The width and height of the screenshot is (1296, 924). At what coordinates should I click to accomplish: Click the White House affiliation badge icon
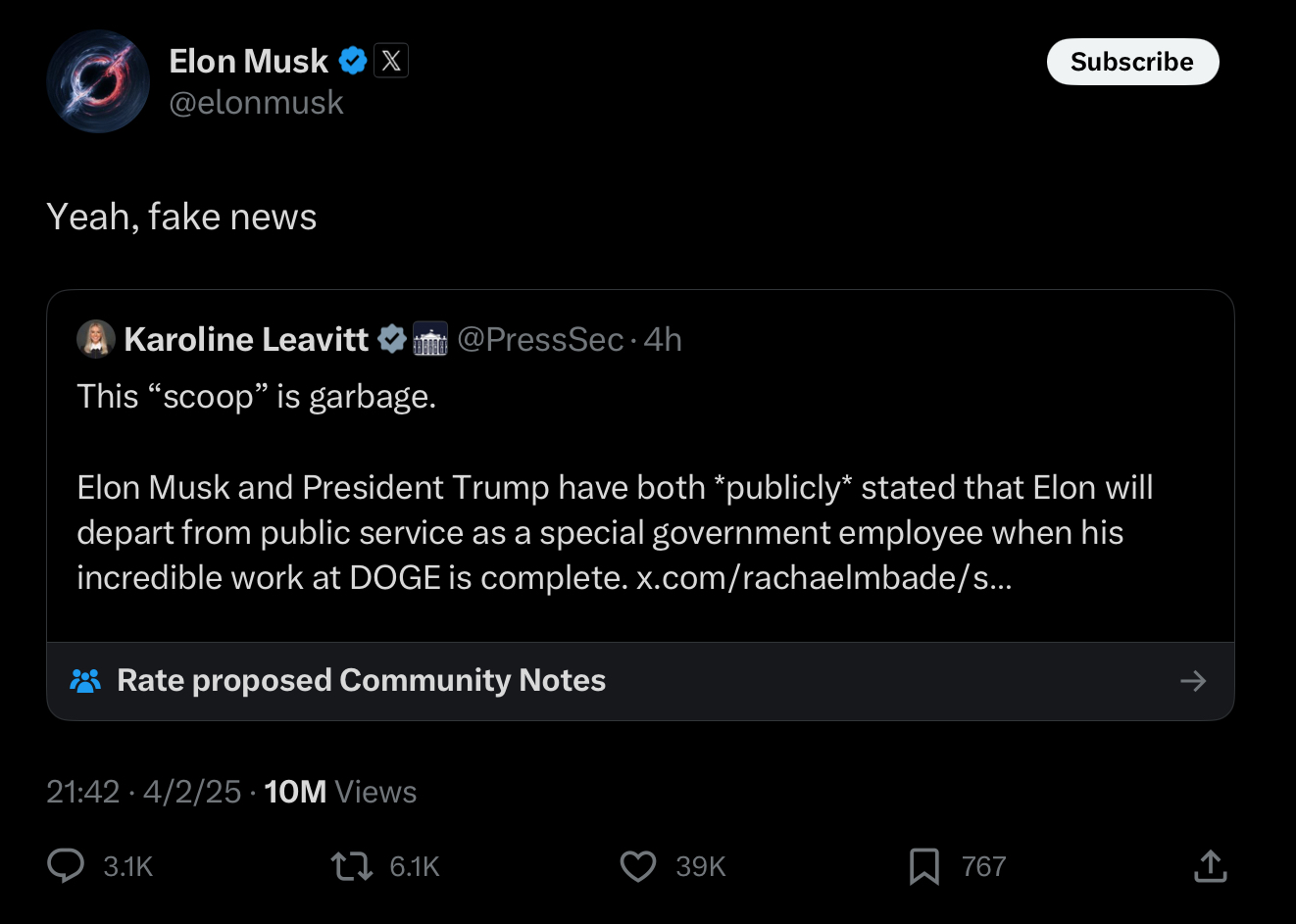click(x=430, y=339)
